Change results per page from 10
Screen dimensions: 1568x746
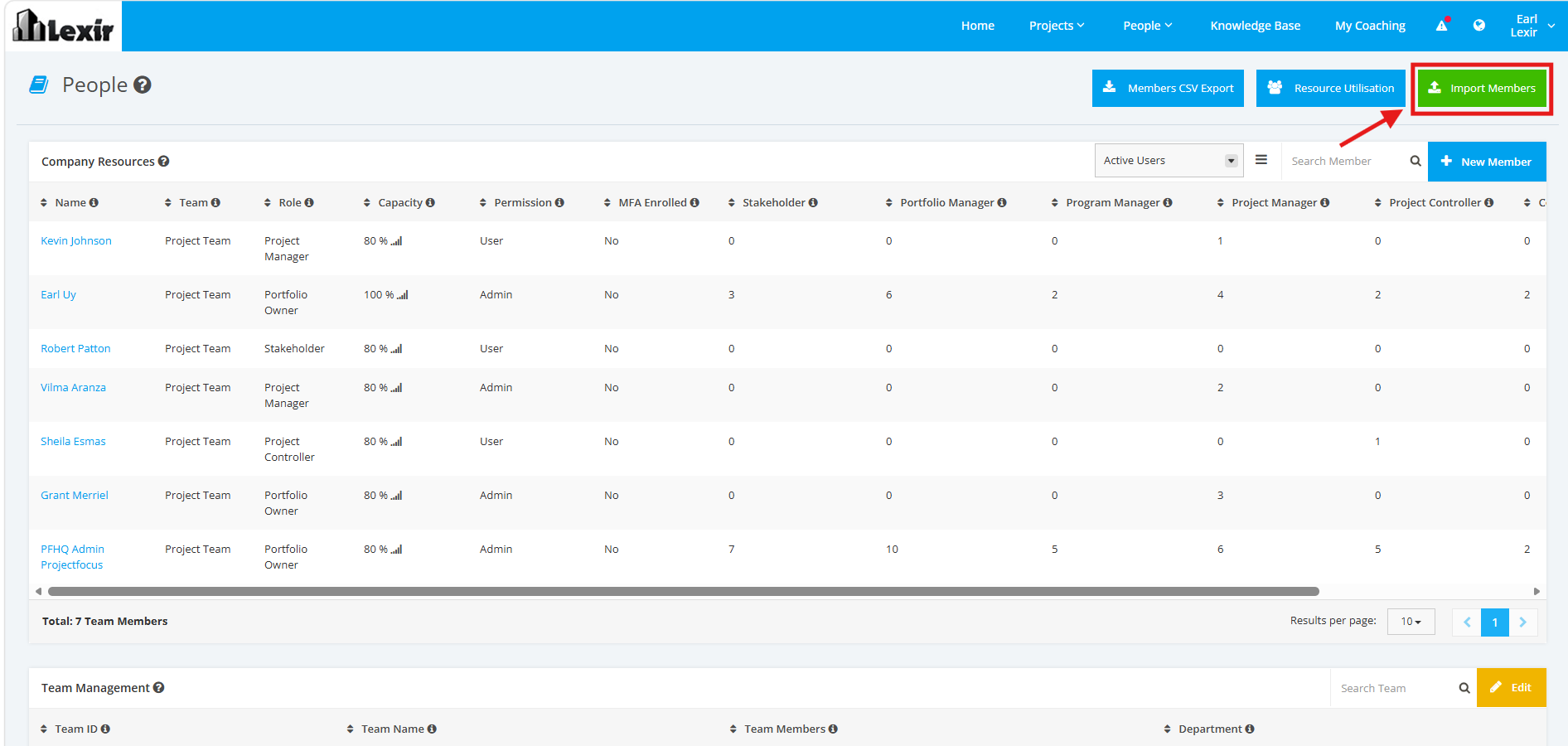coord(1411,622)
